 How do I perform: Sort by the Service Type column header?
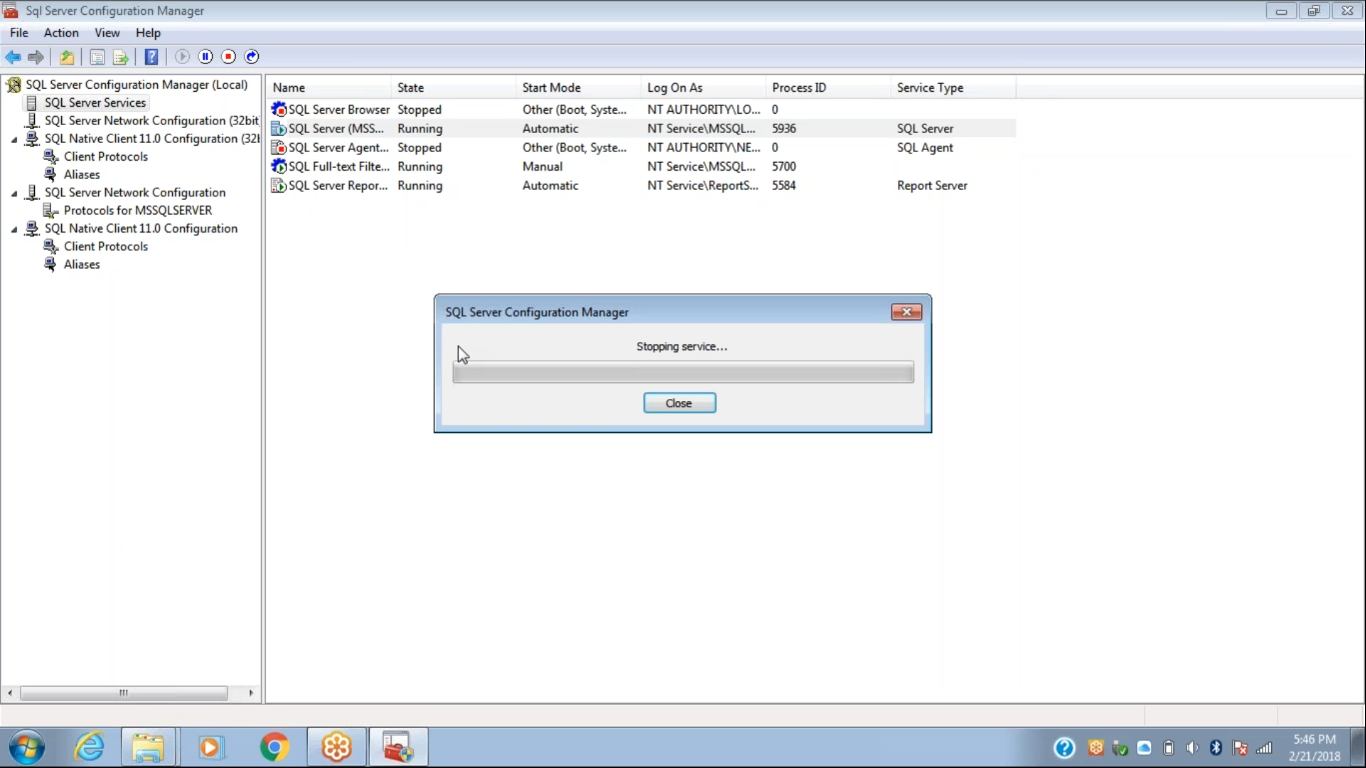953,88
